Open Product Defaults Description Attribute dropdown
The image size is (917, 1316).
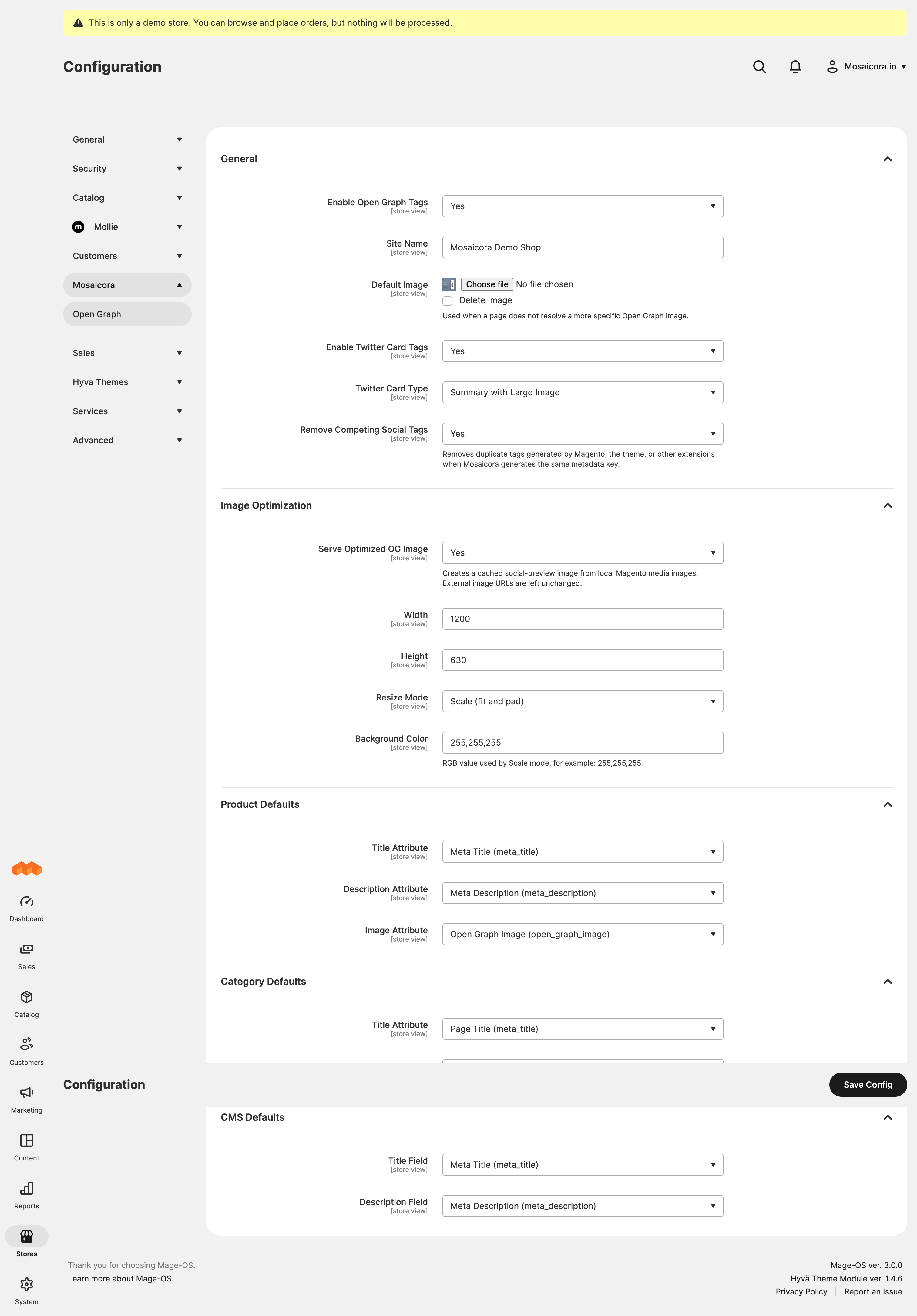(x=582, y=893)
